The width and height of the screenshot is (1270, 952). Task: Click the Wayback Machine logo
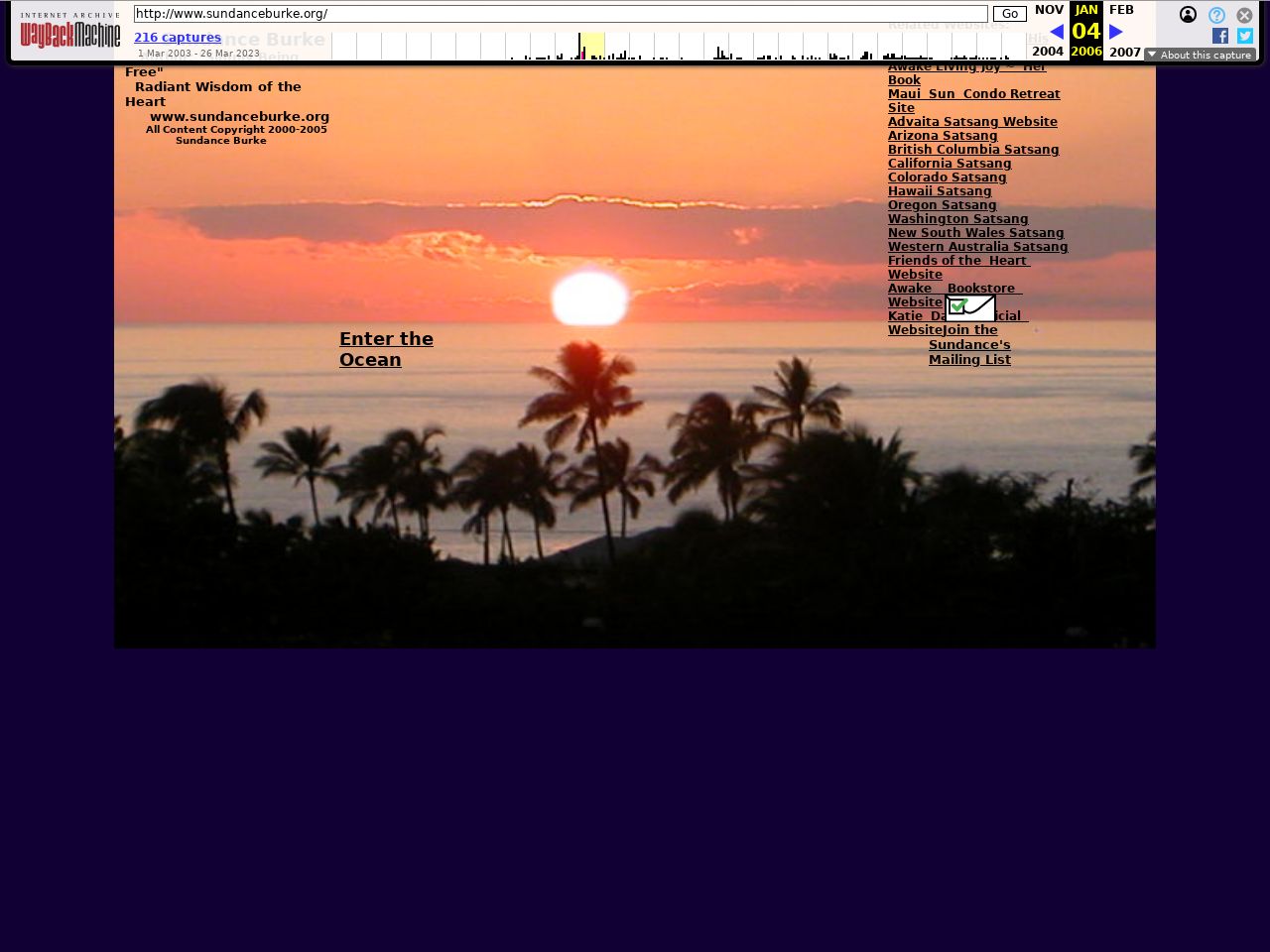pos(70,31)
